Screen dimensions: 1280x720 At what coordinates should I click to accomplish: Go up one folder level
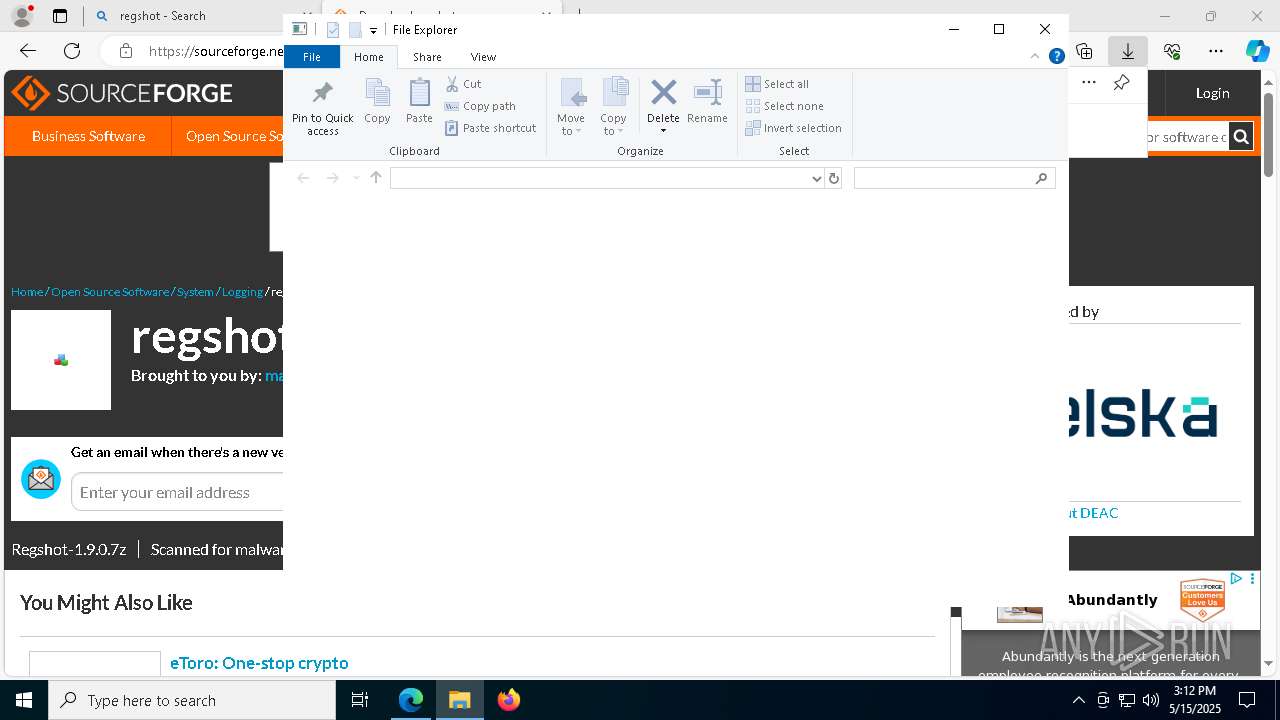[x=376, y=178]
